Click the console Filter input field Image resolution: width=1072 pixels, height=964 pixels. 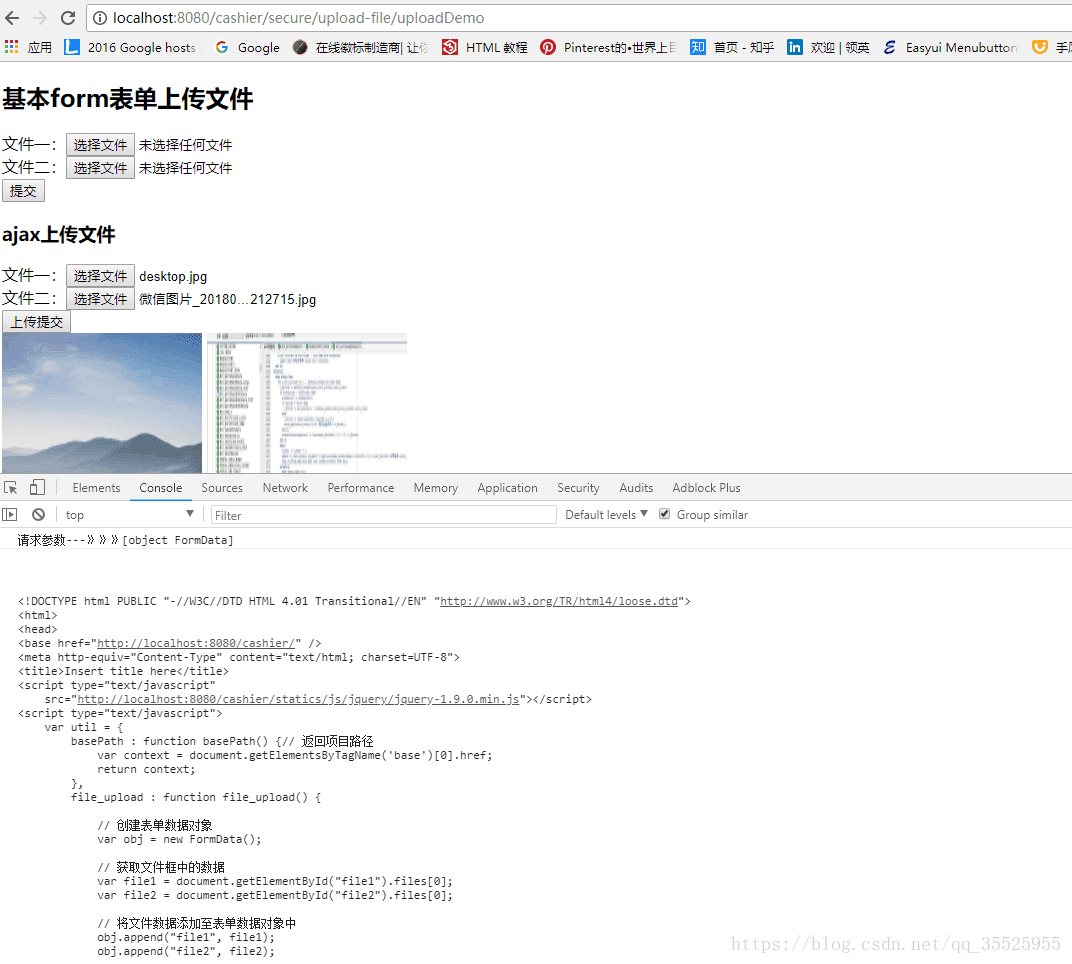[x=384, y=515]
